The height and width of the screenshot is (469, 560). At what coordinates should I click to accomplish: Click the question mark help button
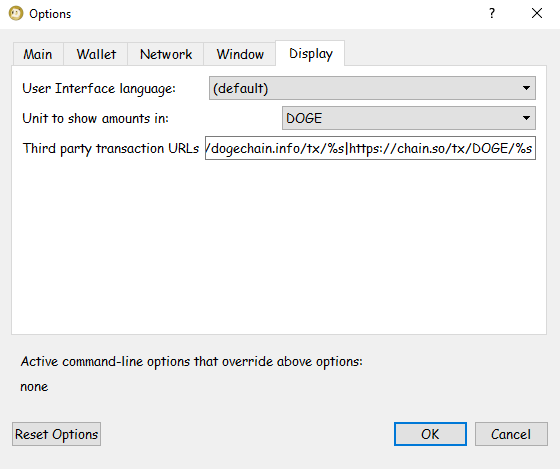coord(492,14)
